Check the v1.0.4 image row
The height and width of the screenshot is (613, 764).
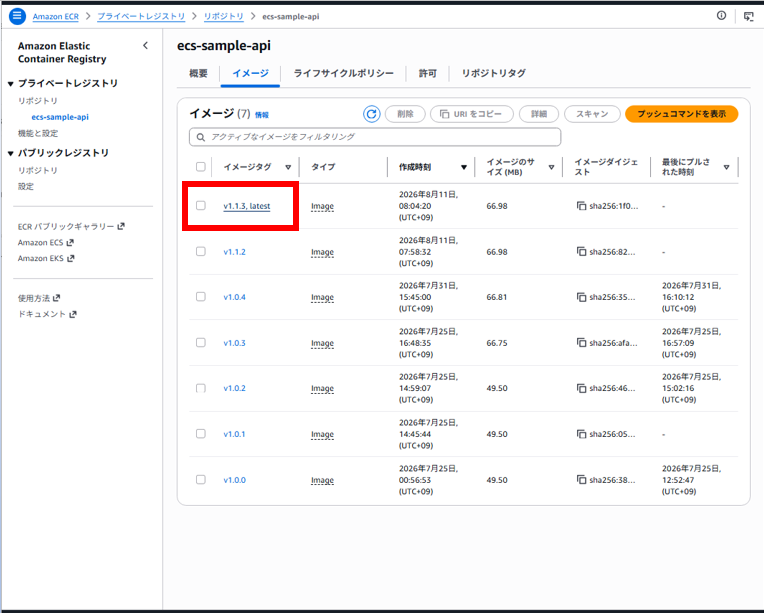[201, 296]
